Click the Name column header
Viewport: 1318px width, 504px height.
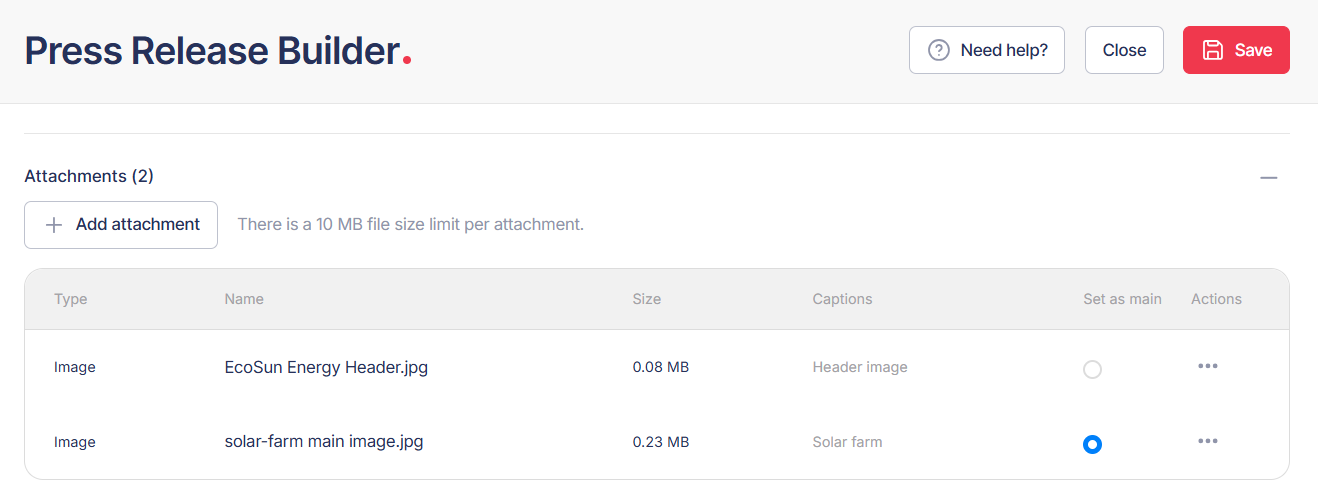click(x=244, y=299)
